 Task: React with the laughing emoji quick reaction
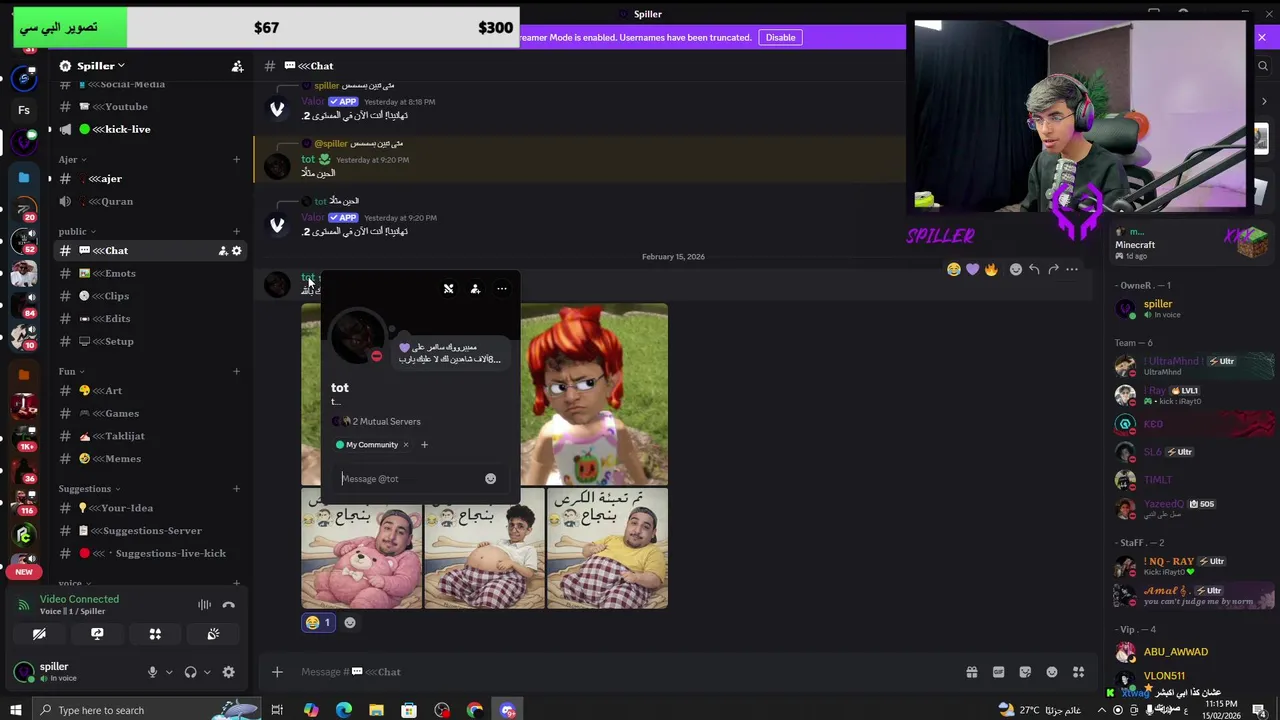pos(954,269)
